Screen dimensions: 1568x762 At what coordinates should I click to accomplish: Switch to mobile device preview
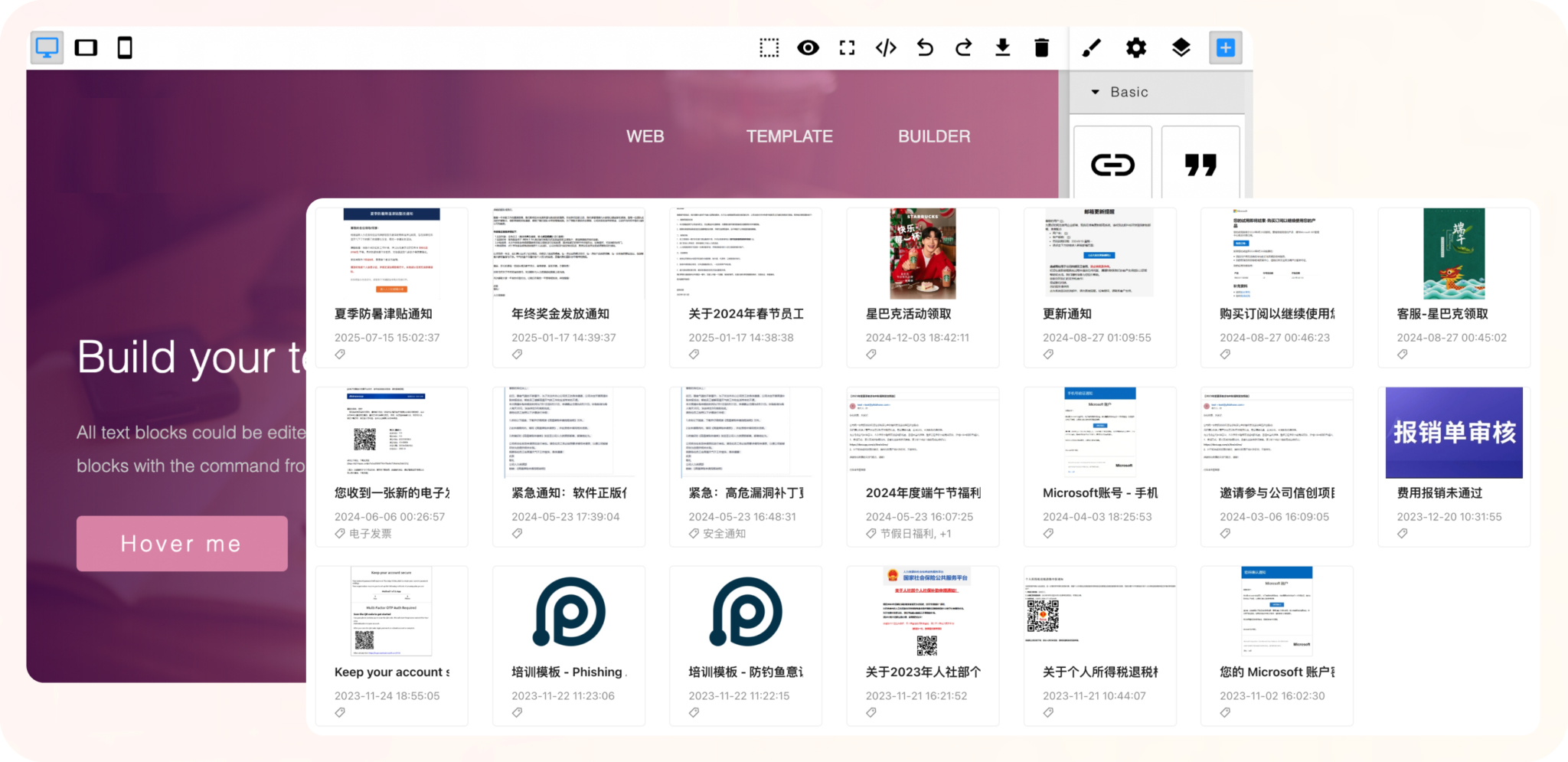click(125, 47)
